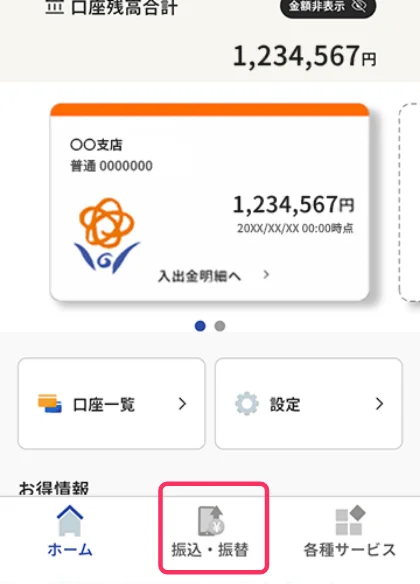Screen dimensions: 420x584
Task: Open the 各種サービス grid icon
Action: 350,520
